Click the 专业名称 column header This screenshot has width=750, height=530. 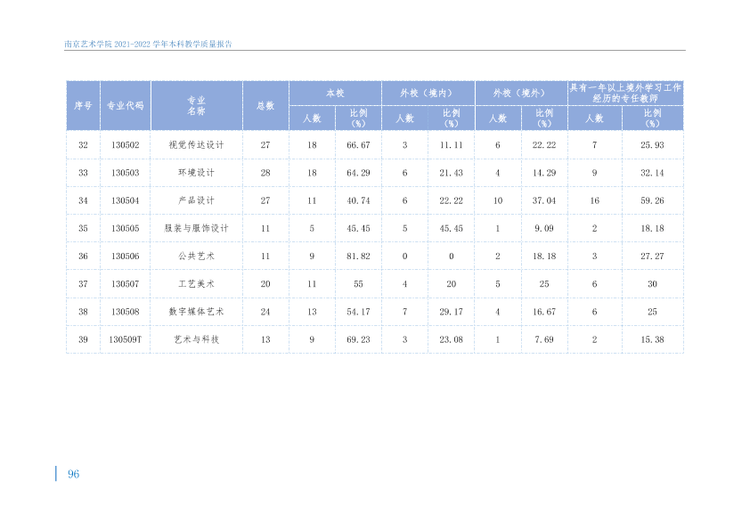pos(196,106)
